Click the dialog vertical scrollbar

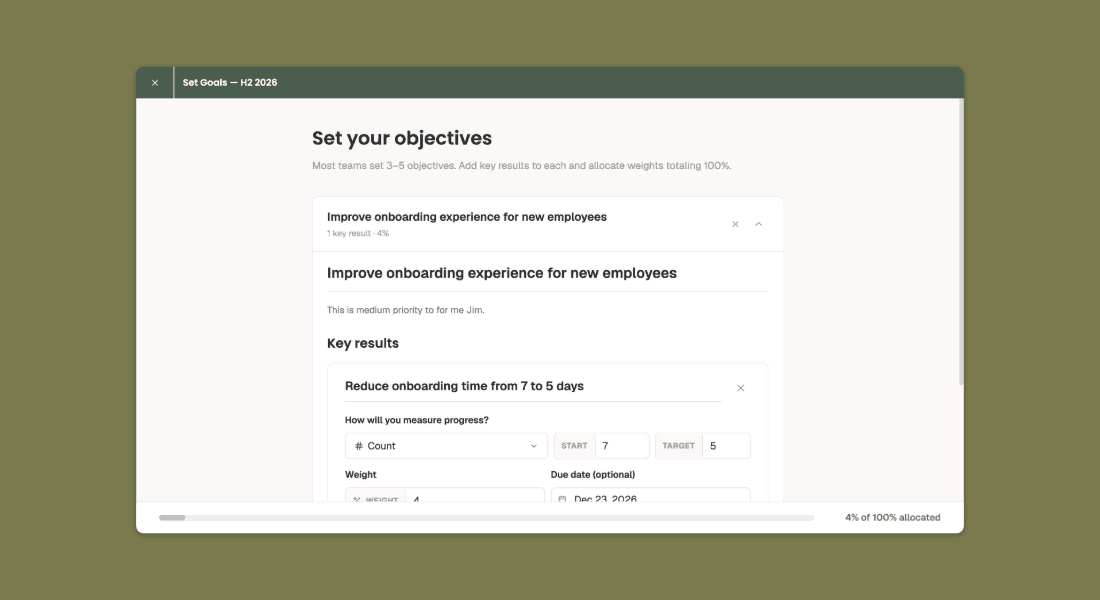[961, 242]
